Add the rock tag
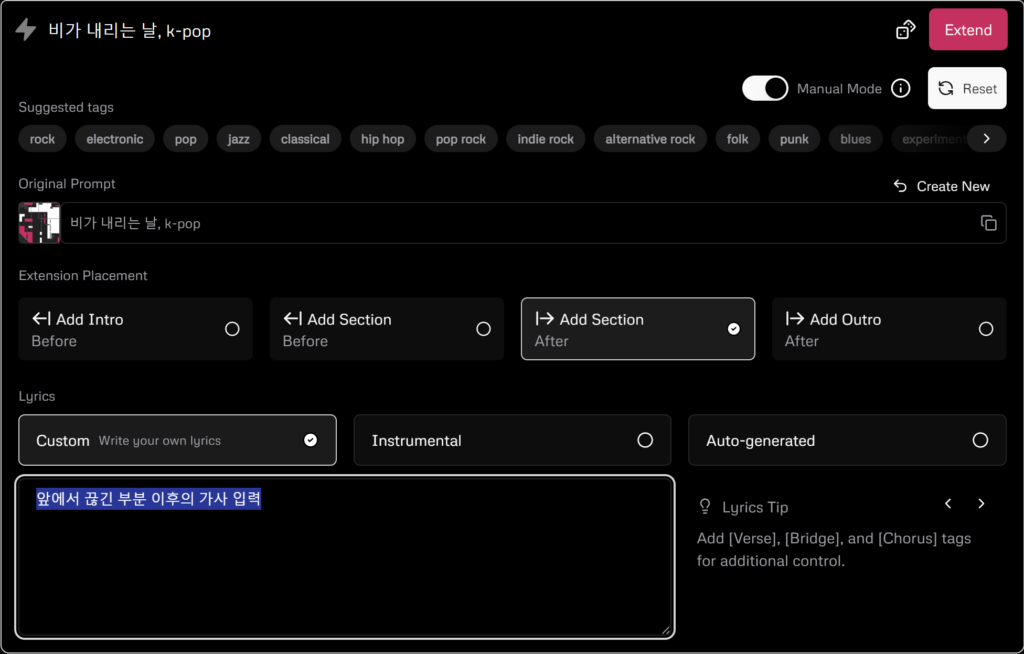This screenshot has height=654, width=1024. pos(42,139)
